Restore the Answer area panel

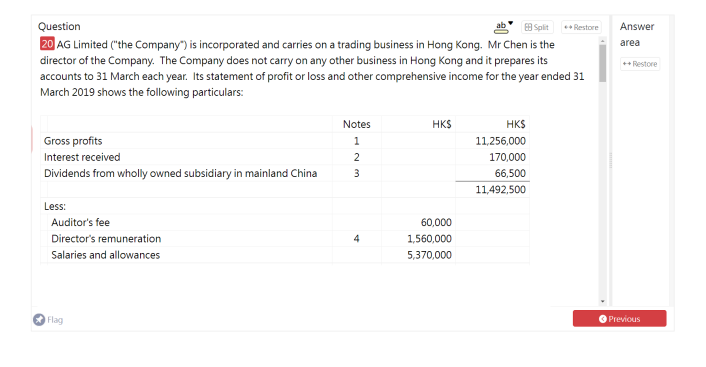(640, 64)
